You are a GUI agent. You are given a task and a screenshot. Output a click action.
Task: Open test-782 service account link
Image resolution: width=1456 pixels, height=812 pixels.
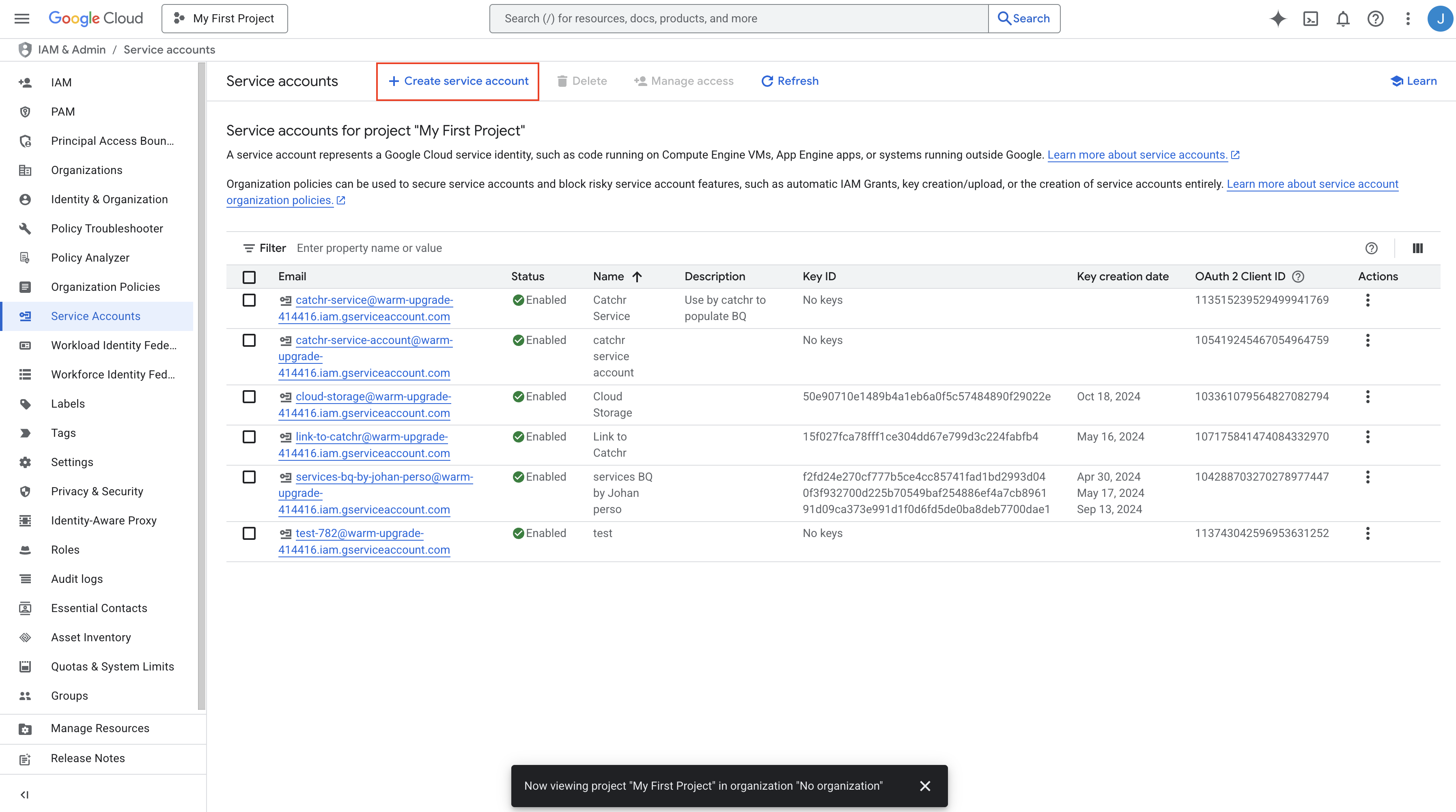coord(364,541)
